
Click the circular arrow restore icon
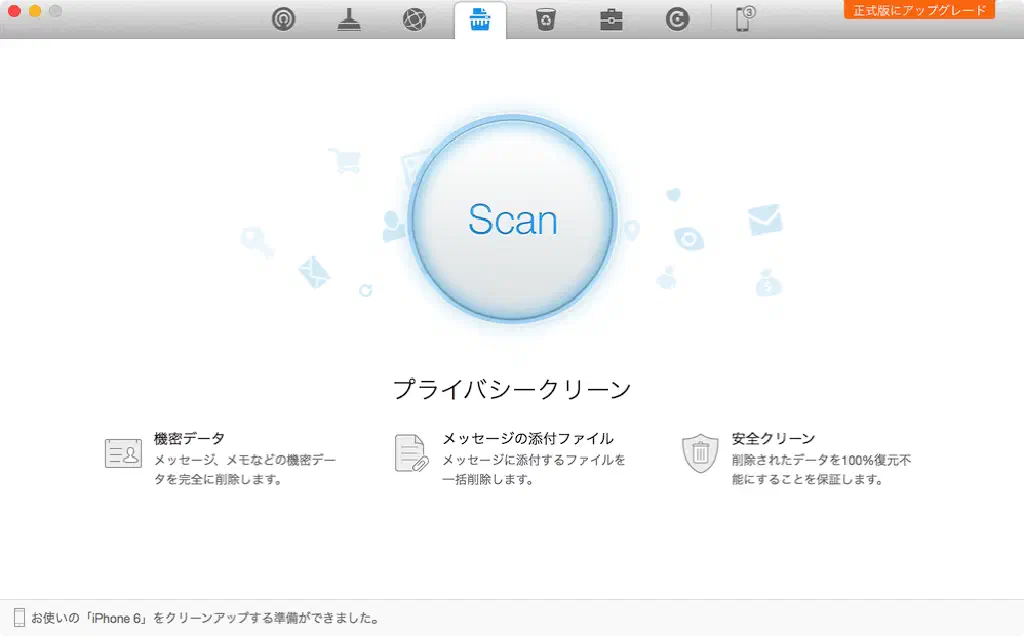(x=677, y=19)
